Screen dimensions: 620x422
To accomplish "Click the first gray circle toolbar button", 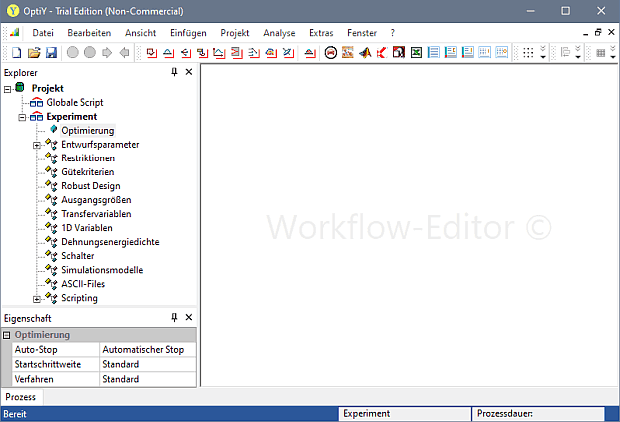I will point(73,52).
